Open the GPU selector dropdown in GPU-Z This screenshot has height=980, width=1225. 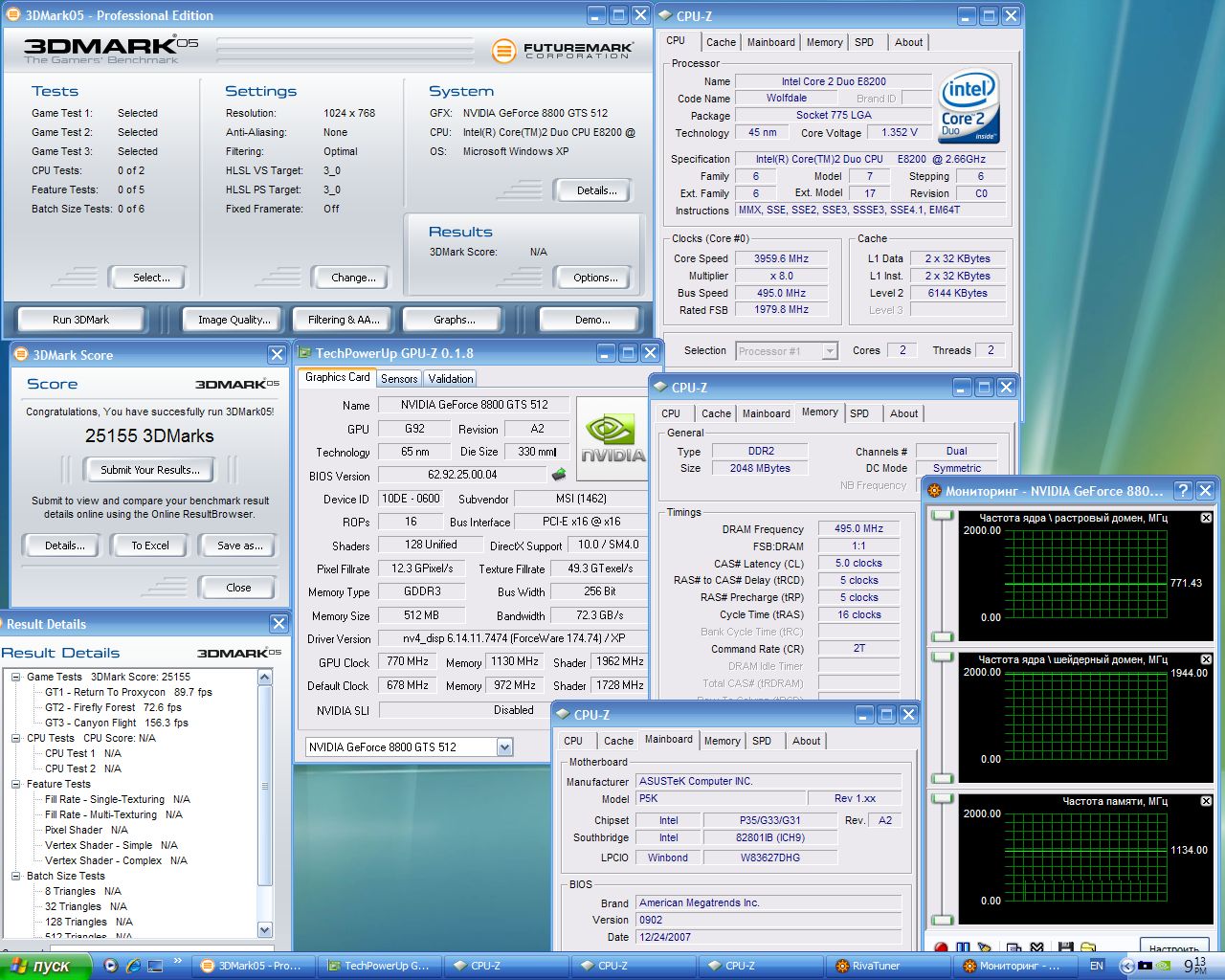[x=504, y=747]
